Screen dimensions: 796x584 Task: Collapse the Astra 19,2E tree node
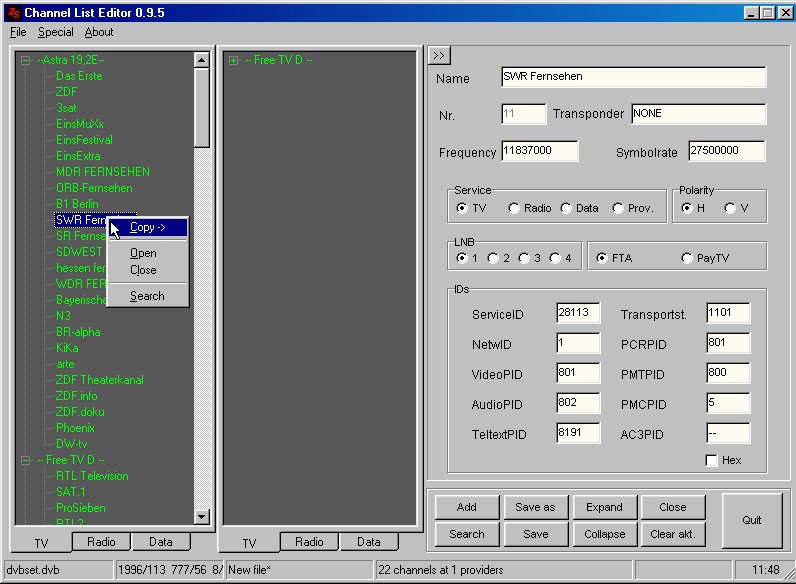click(26, 60)
